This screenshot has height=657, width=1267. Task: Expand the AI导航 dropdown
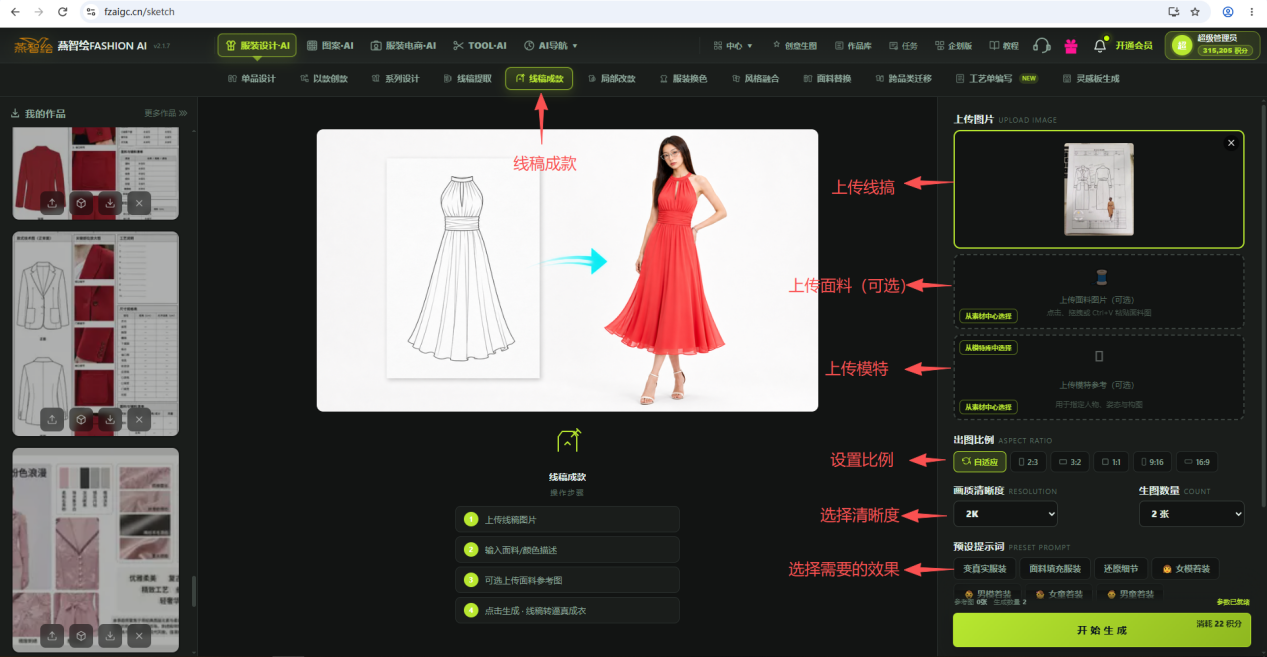tap(551, 45)
